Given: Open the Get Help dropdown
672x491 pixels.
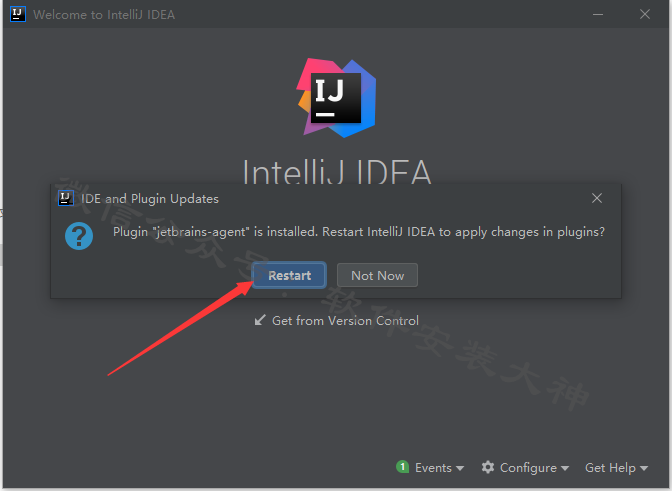Looking at the screenshot, I should pyautogui.click(x=617, y=467).
